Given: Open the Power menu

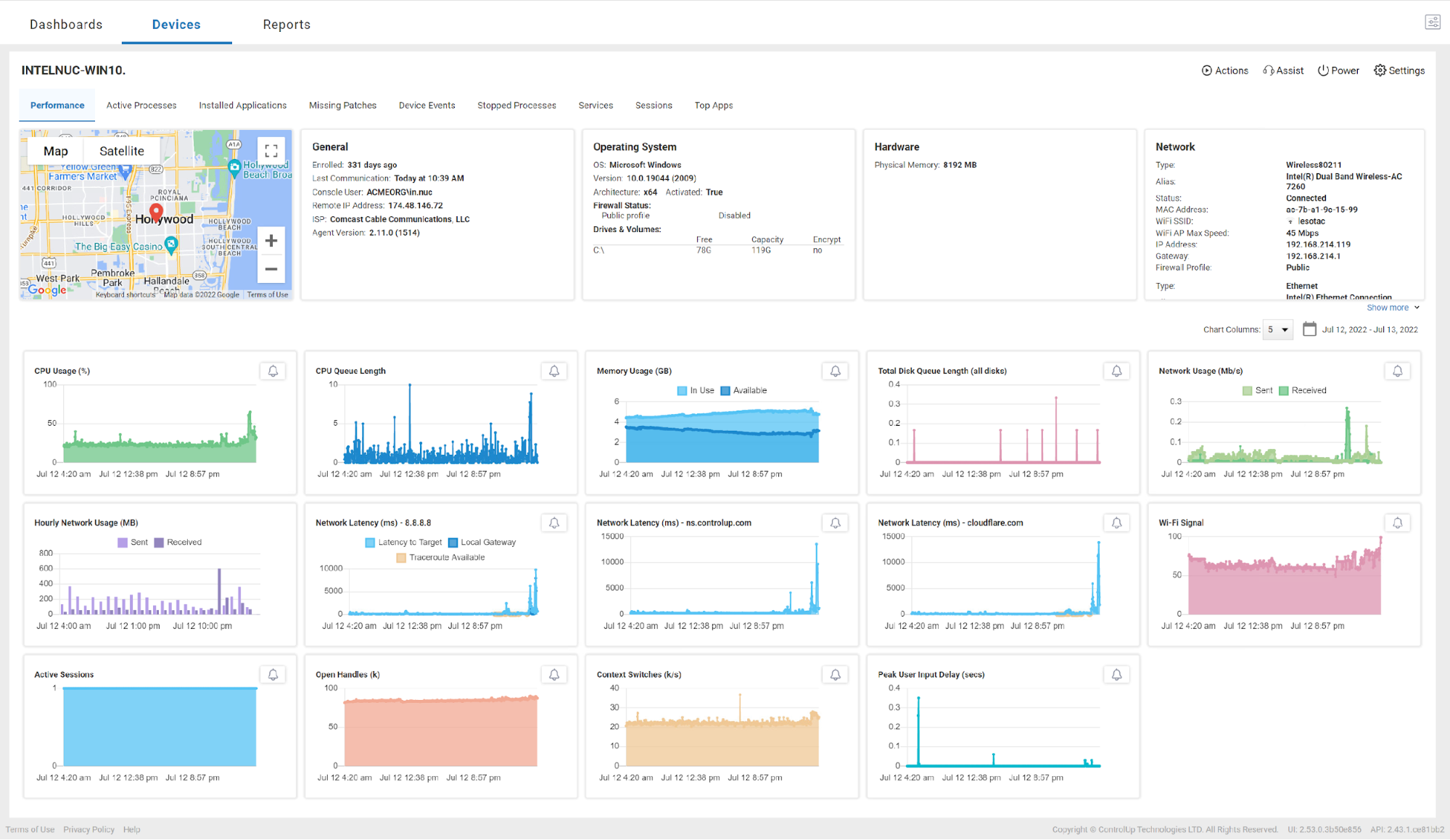Looking at the screenshot, I should [1338, 70].
